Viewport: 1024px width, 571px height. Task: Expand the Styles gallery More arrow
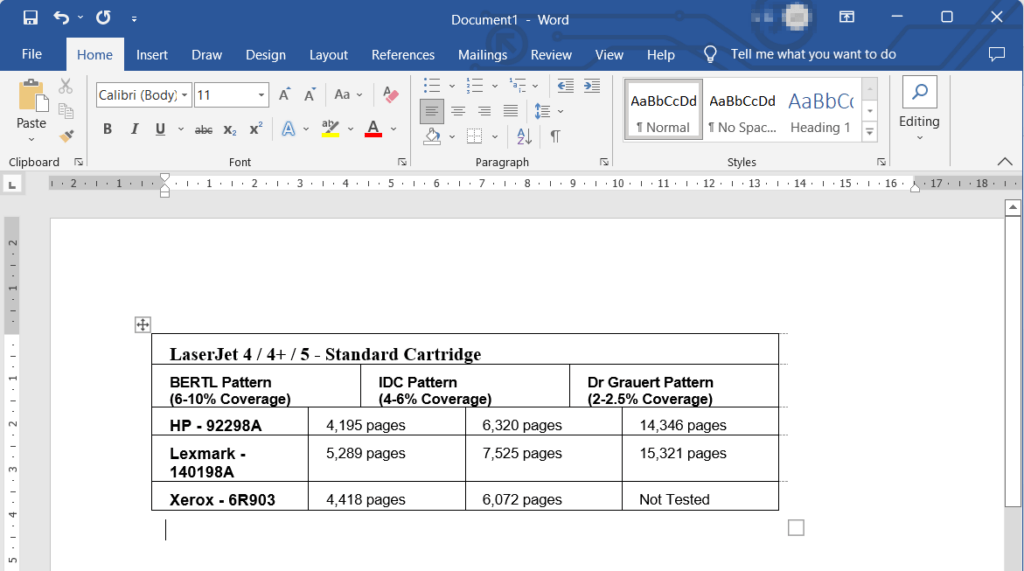(x=869, y=132)
